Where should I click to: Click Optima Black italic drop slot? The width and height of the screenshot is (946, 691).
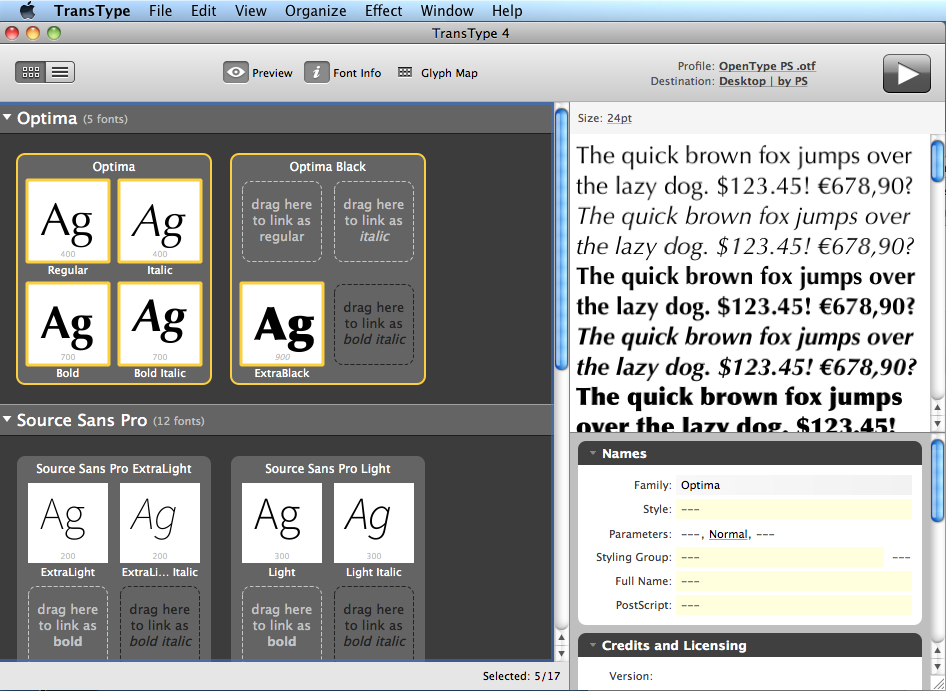coord(374,221)
